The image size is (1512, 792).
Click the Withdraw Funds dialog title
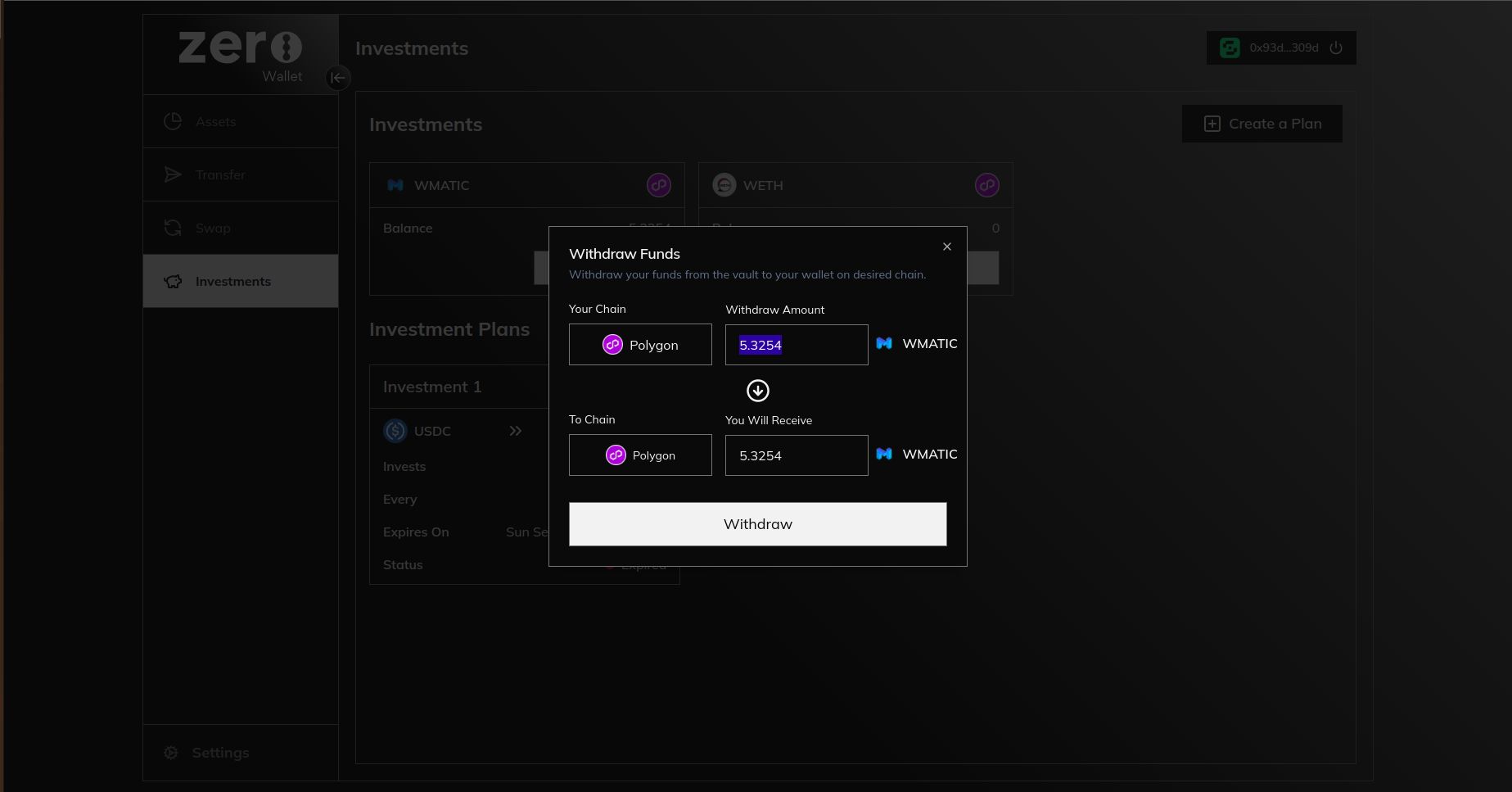(x=625, y=254)
